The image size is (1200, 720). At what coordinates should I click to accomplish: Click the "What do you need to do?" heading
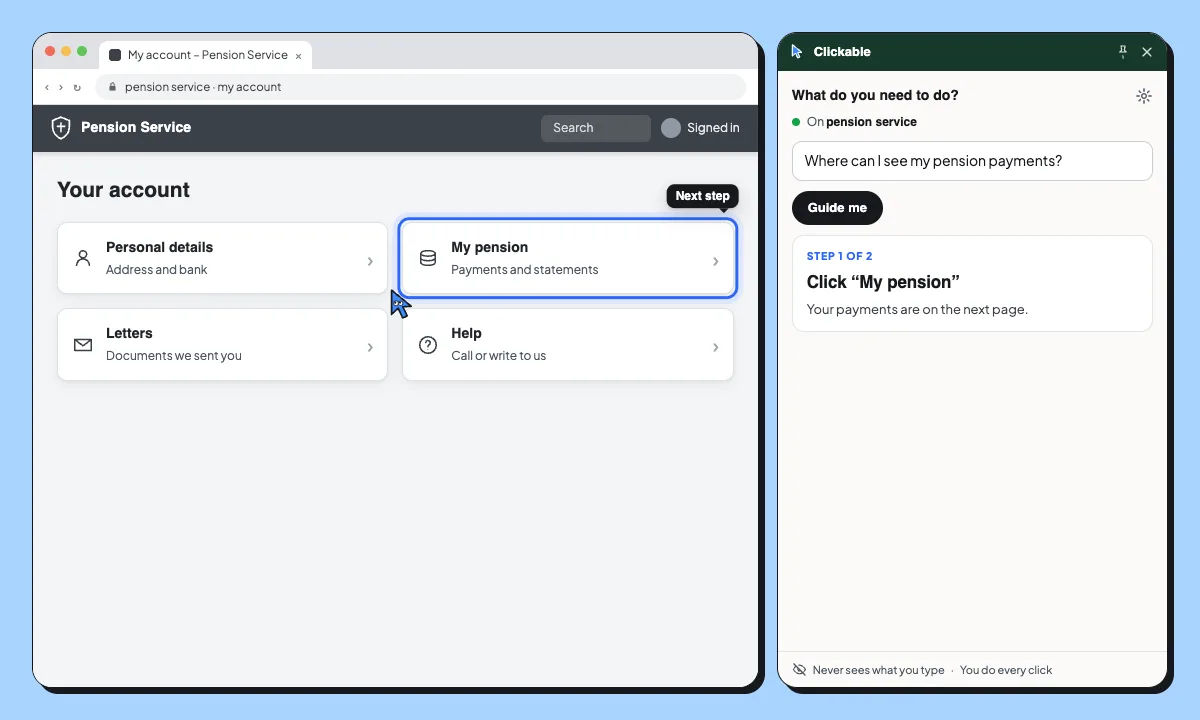(875, 96)
